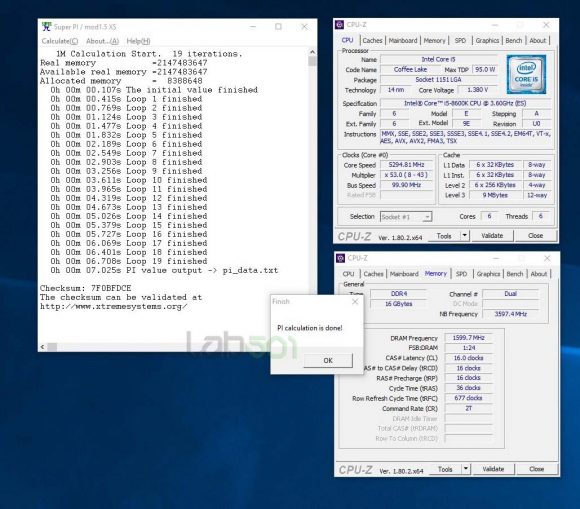The height and width of the screenshot is (509, 580).
Task: Expand the Socket #1 selection dropdown
Action: tap(427, 217)
